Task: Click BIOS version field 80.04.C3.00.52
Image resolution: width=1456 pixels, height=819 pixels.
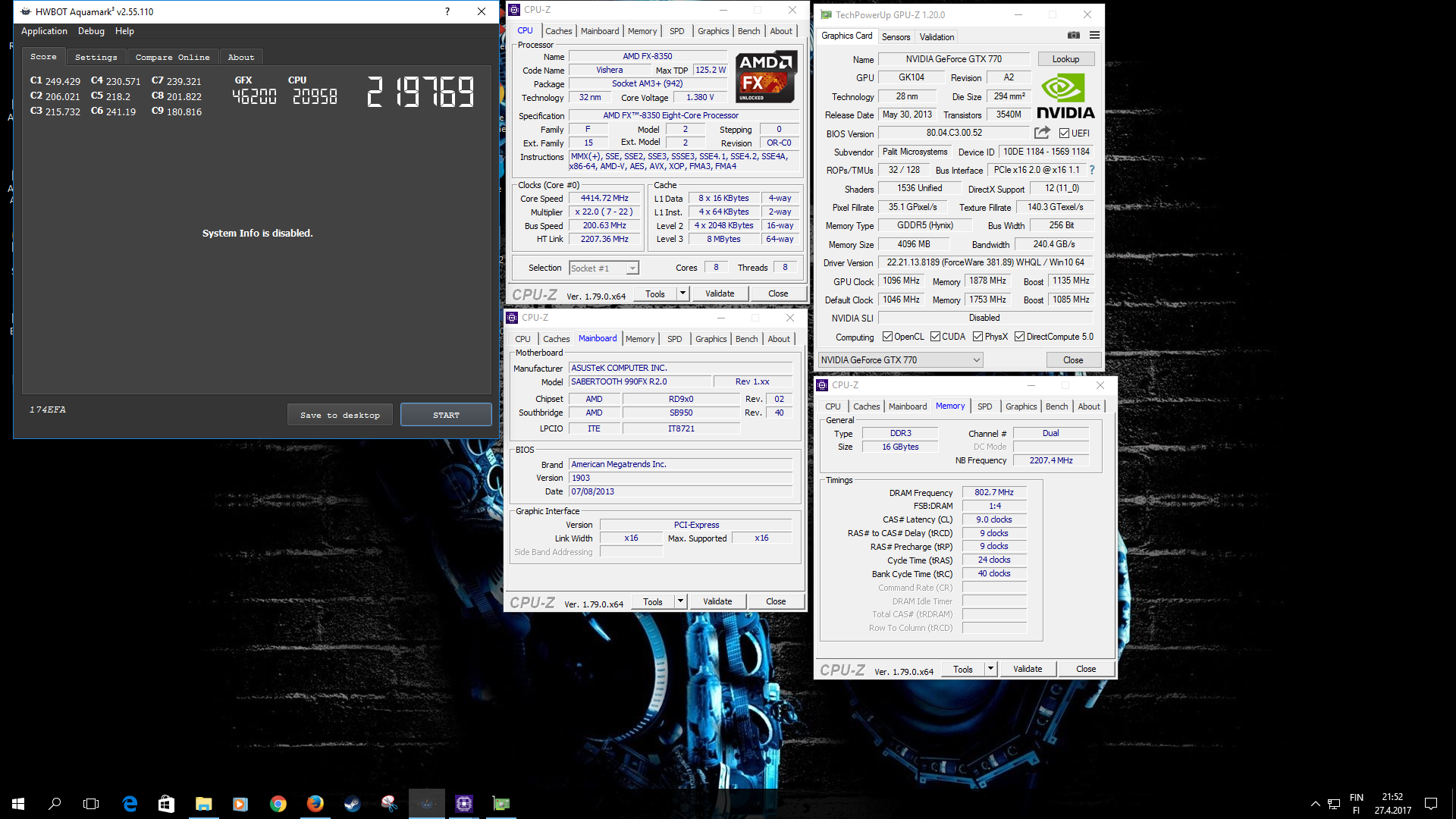Action: [953, 133]
